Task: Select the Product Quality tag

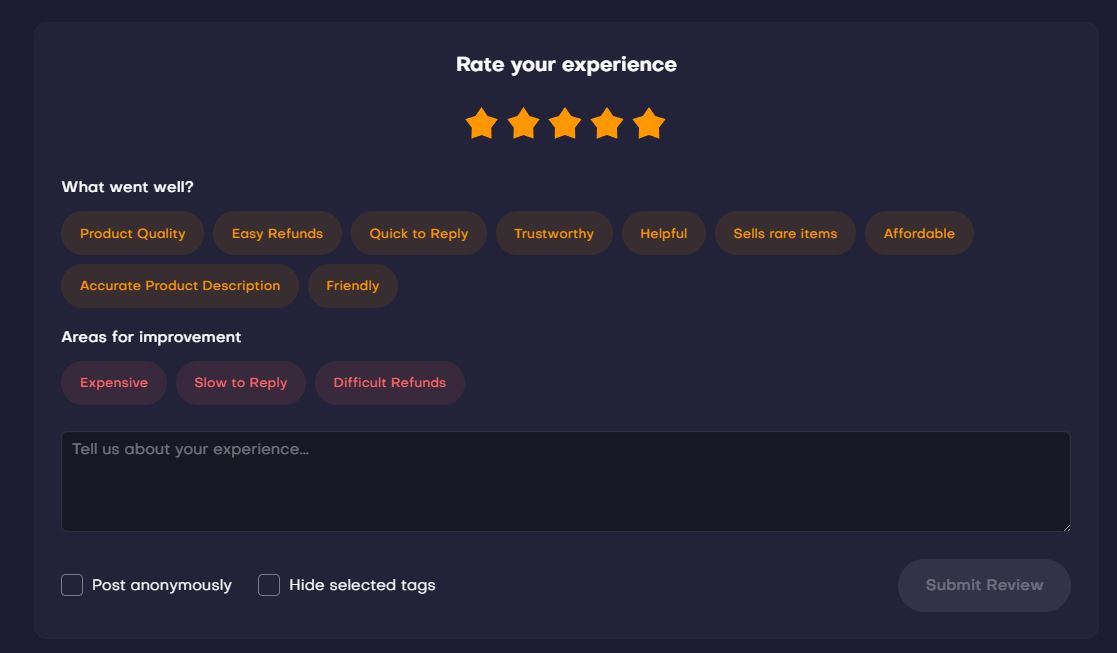Action: [132, 233]
